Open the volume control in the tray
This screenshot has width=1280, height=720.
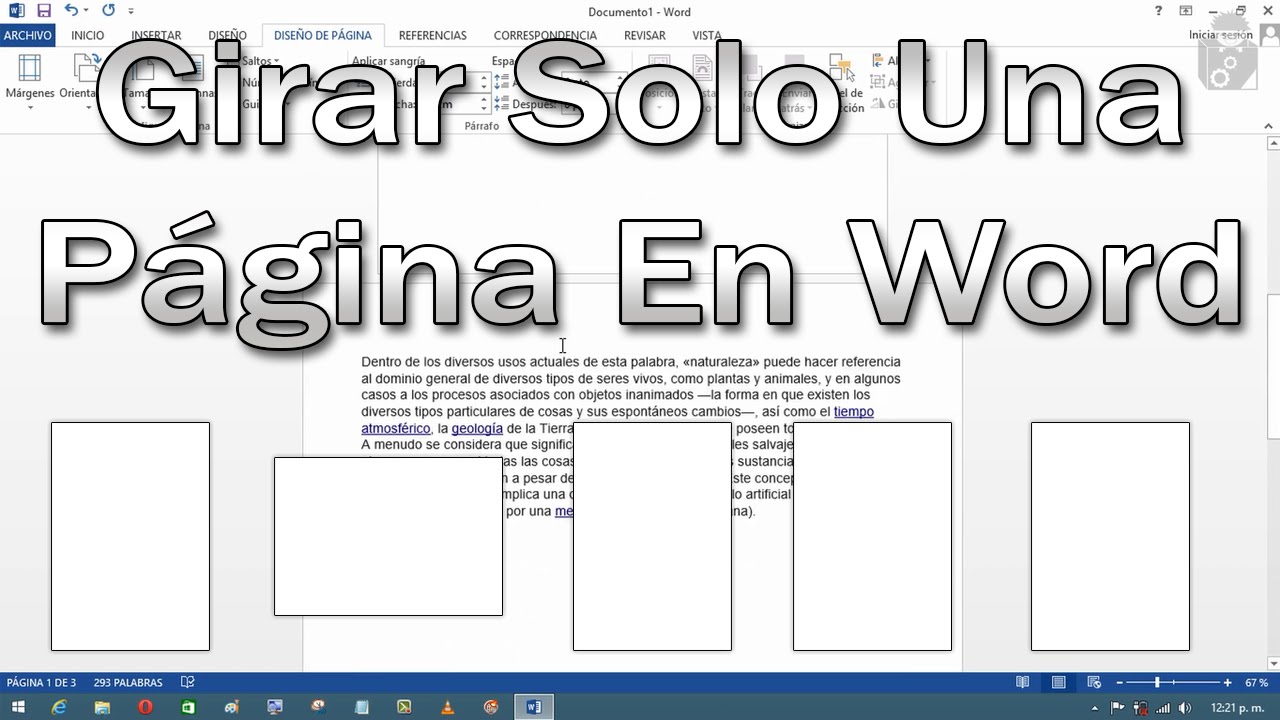coord(1185,708)
